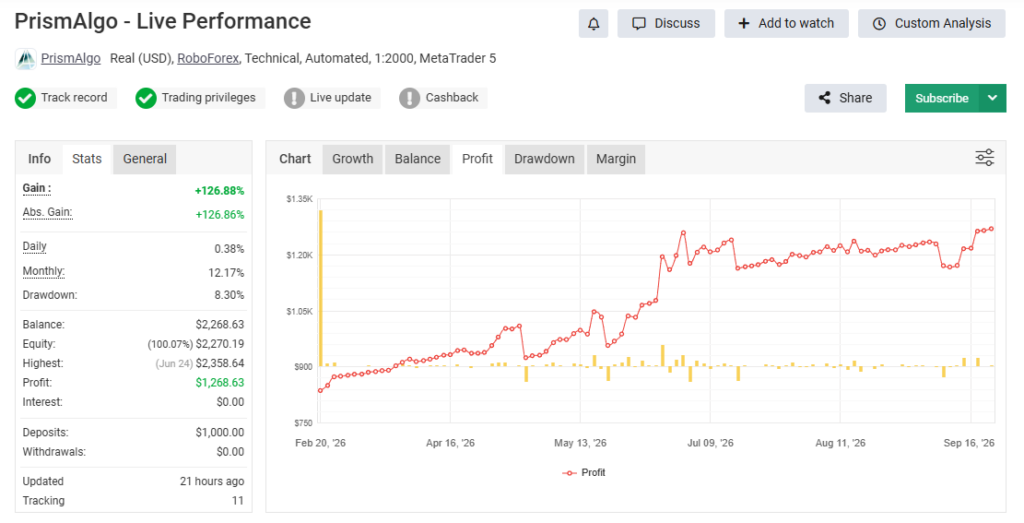The height and width of the screenshot is (523, 1024).
Task: Click the $1,268.63 profit value
Action: (220, 383)
